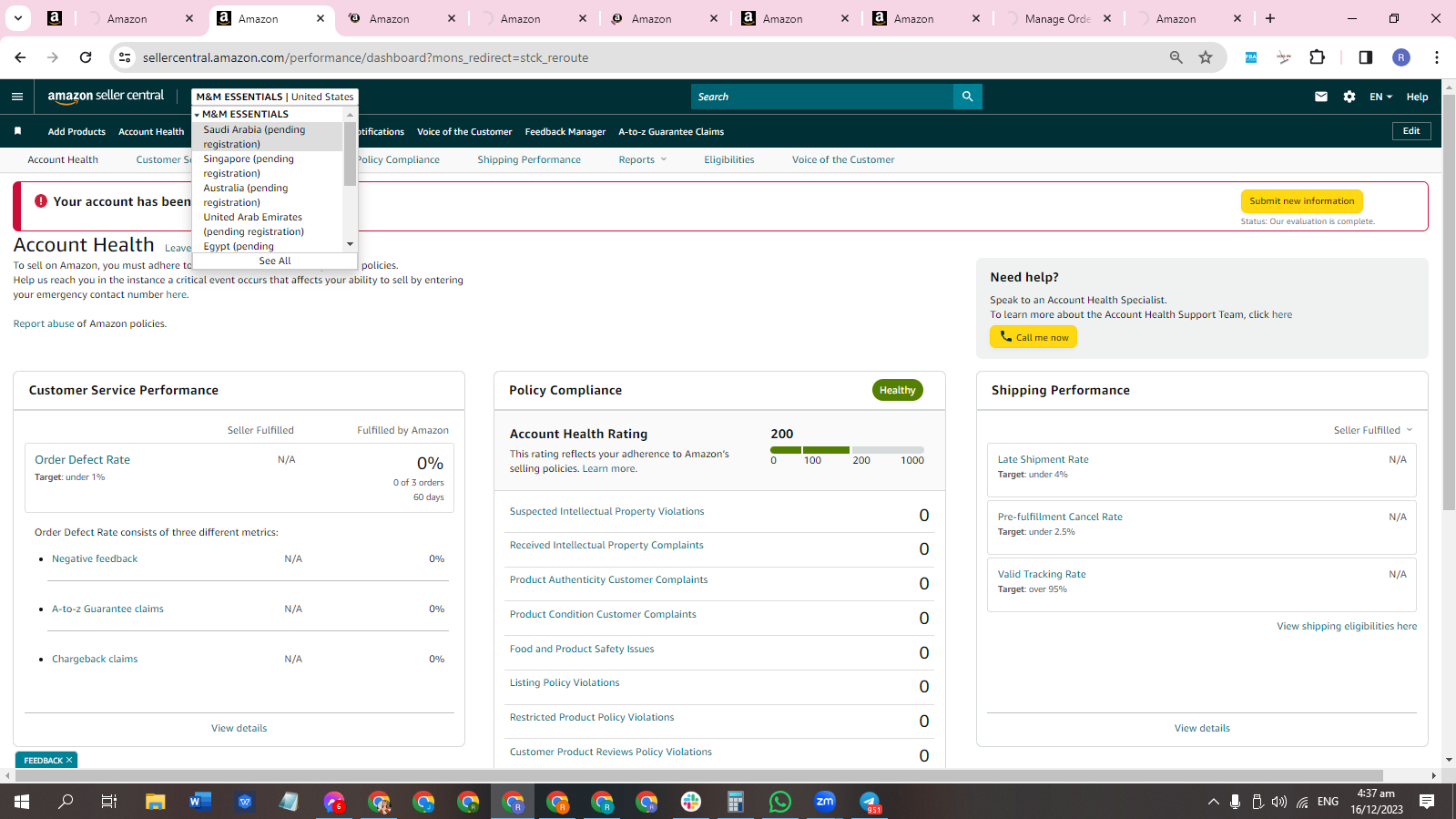
Task: Open the M&M ESSENTIALS United States marketplace switcher
Action: [x=275, y=97]
